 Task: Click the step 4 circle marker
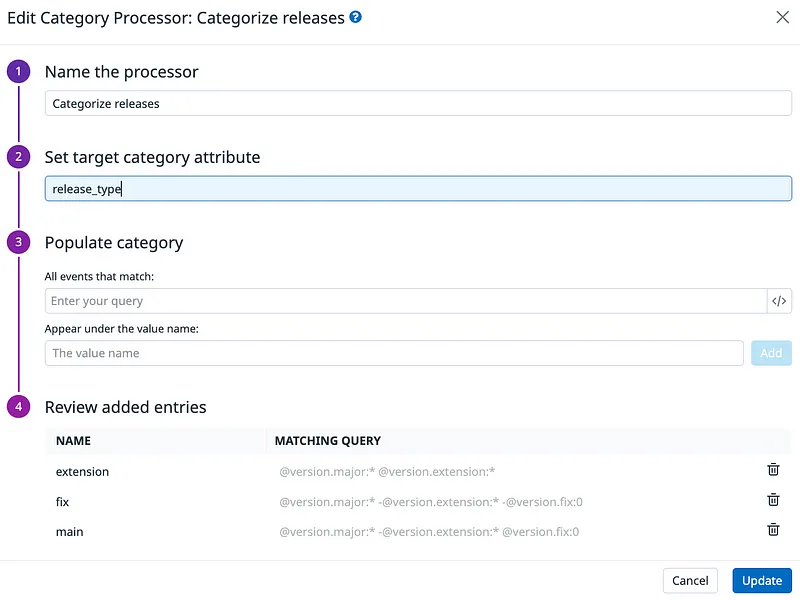(19, 407)
